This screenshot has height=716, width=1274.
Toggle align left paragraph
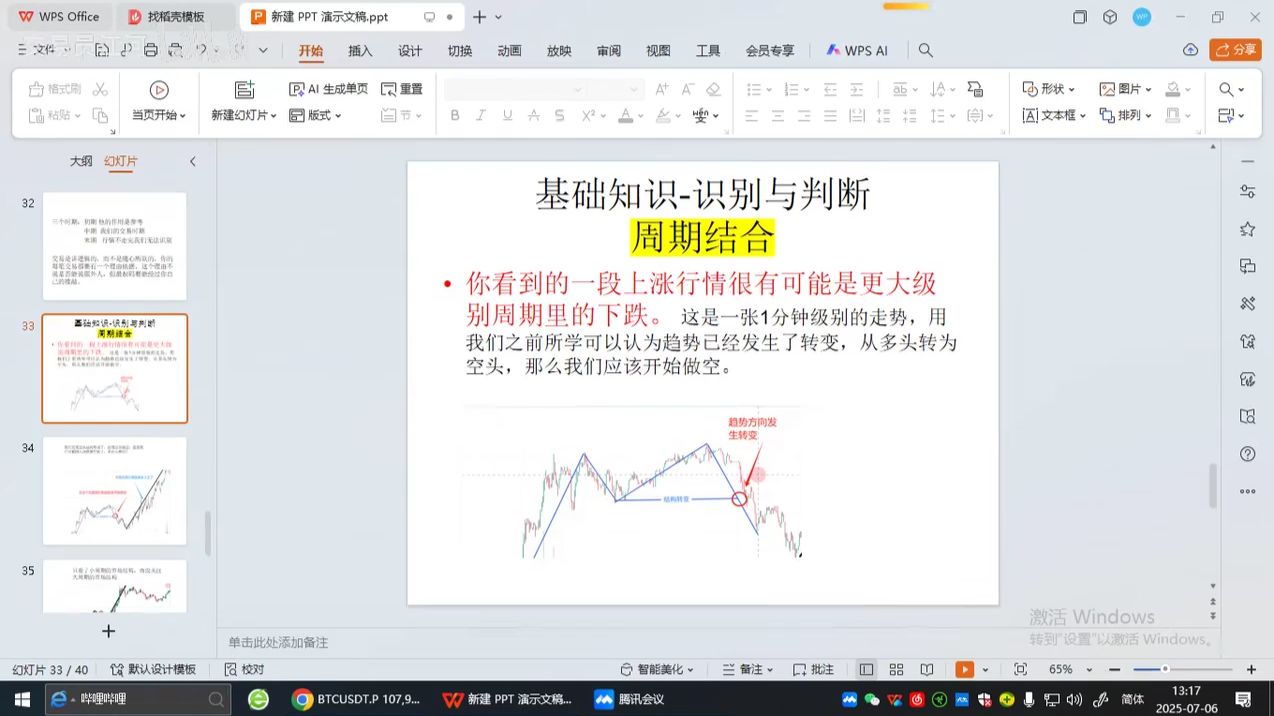click(752, 115)
